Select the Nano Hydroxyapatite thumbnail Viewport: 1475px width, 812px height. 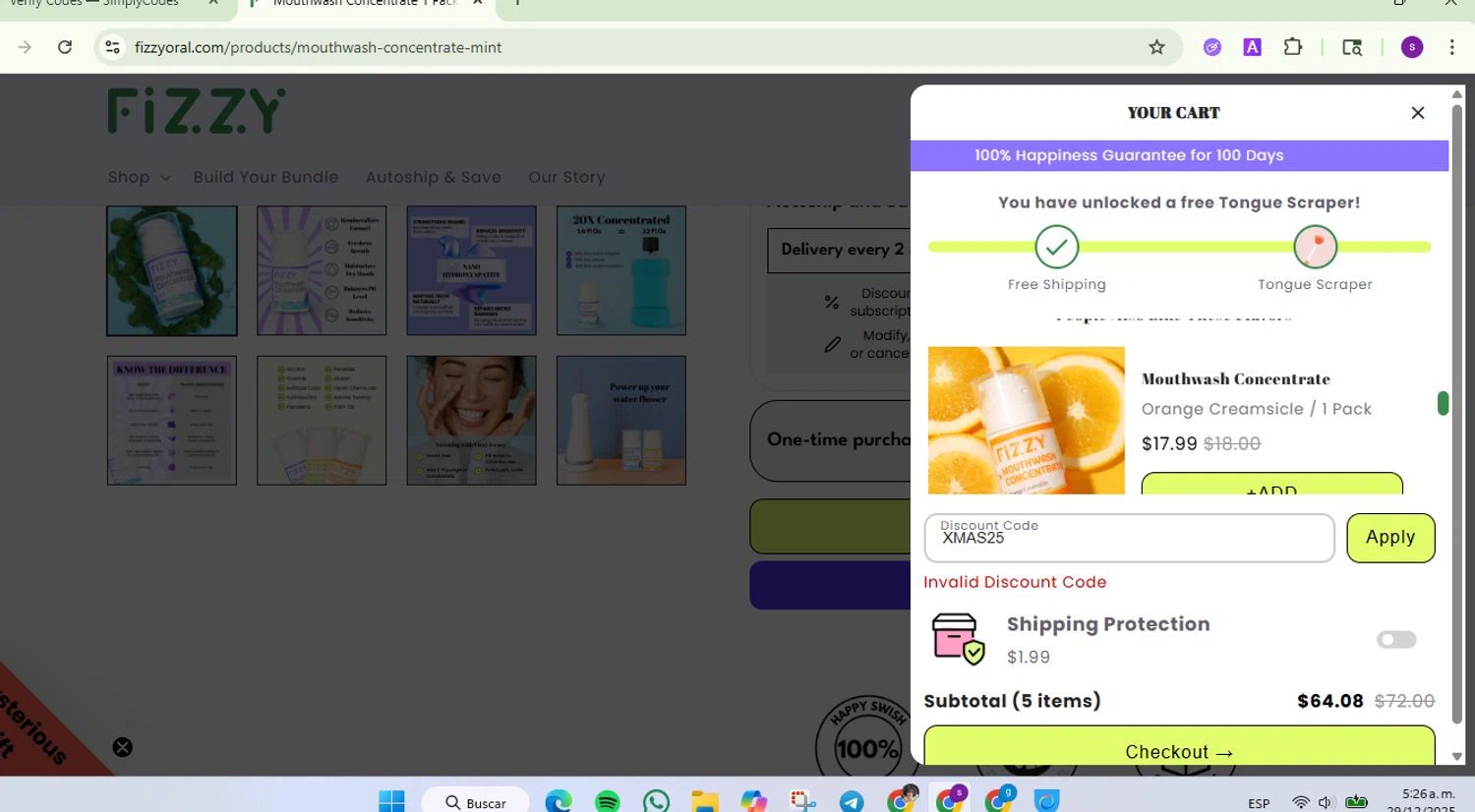coord(472,271)
